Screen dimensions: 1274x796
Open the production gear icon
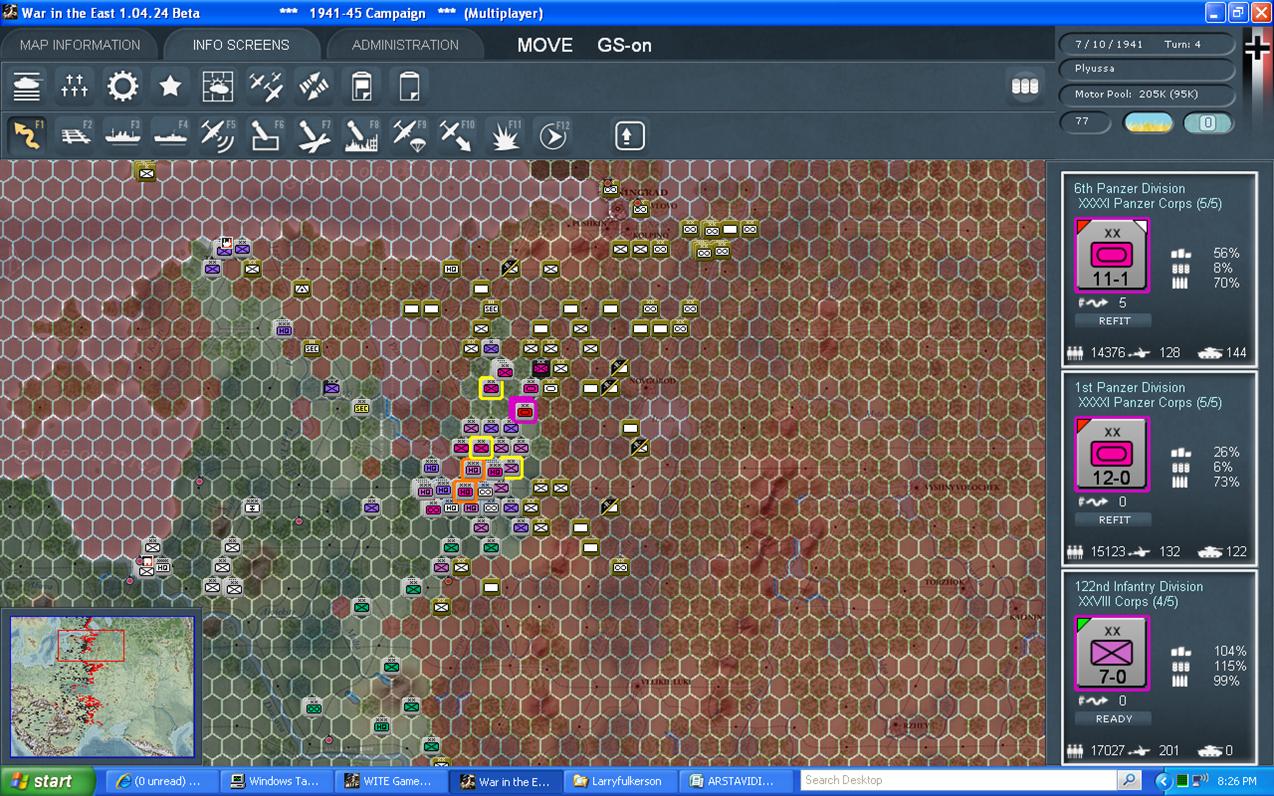(x=123, y=87)
